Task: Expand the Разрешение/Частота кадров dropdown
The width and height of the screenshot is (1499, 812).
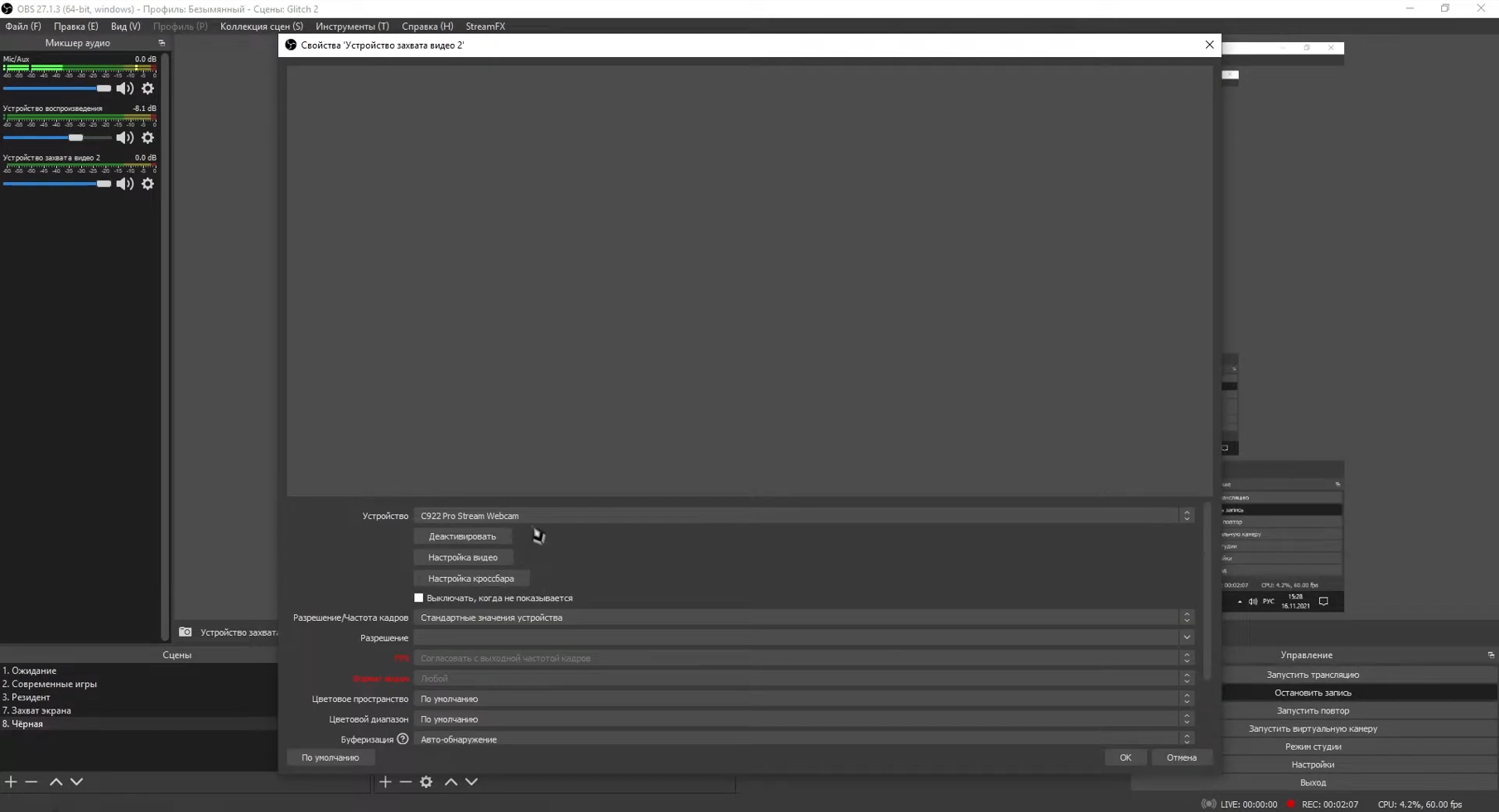Action: pyautogui.click(x=802, y=617)
